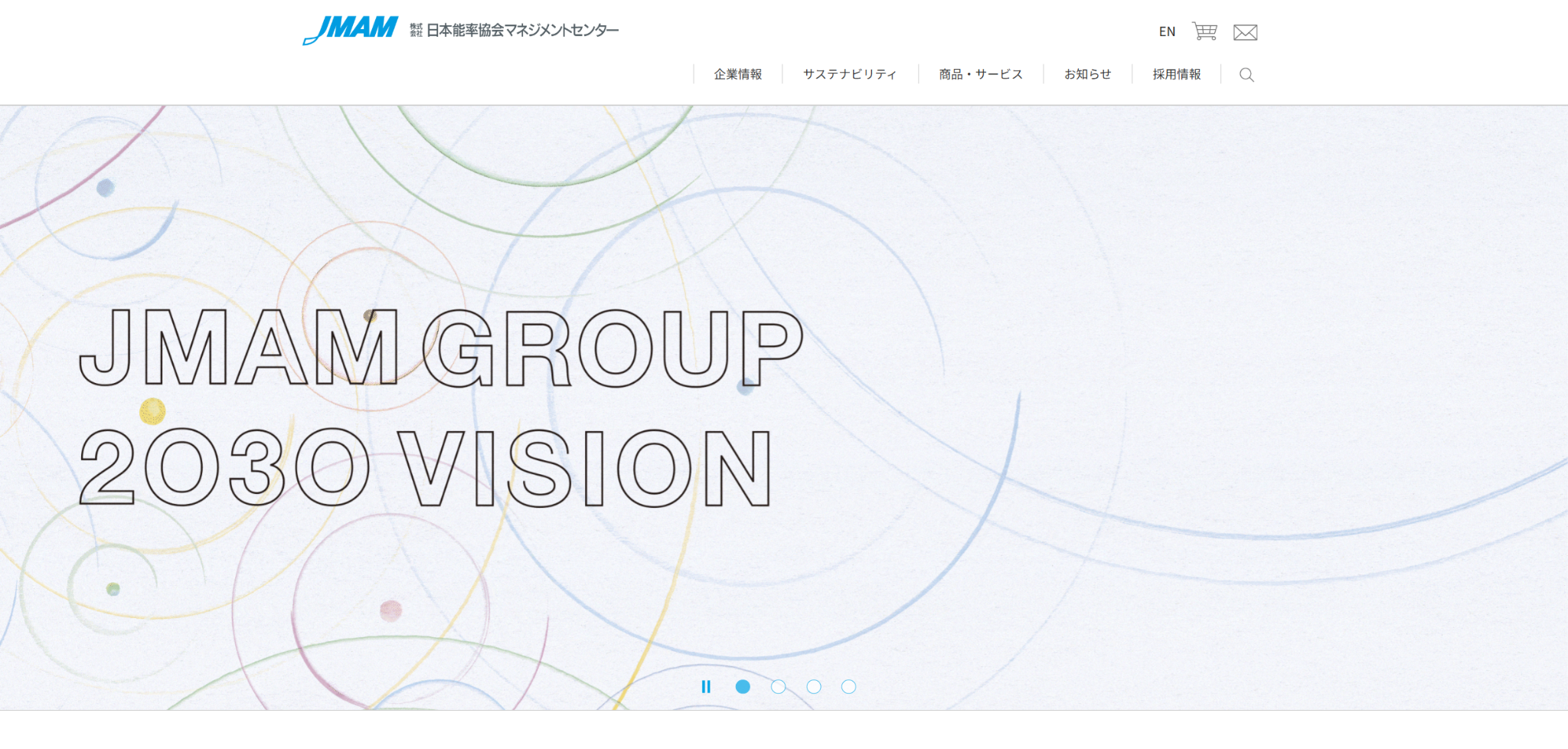Screen dimensions: 1568x749
Task: Open site search magnifier icon
Action: (1246, 75)
